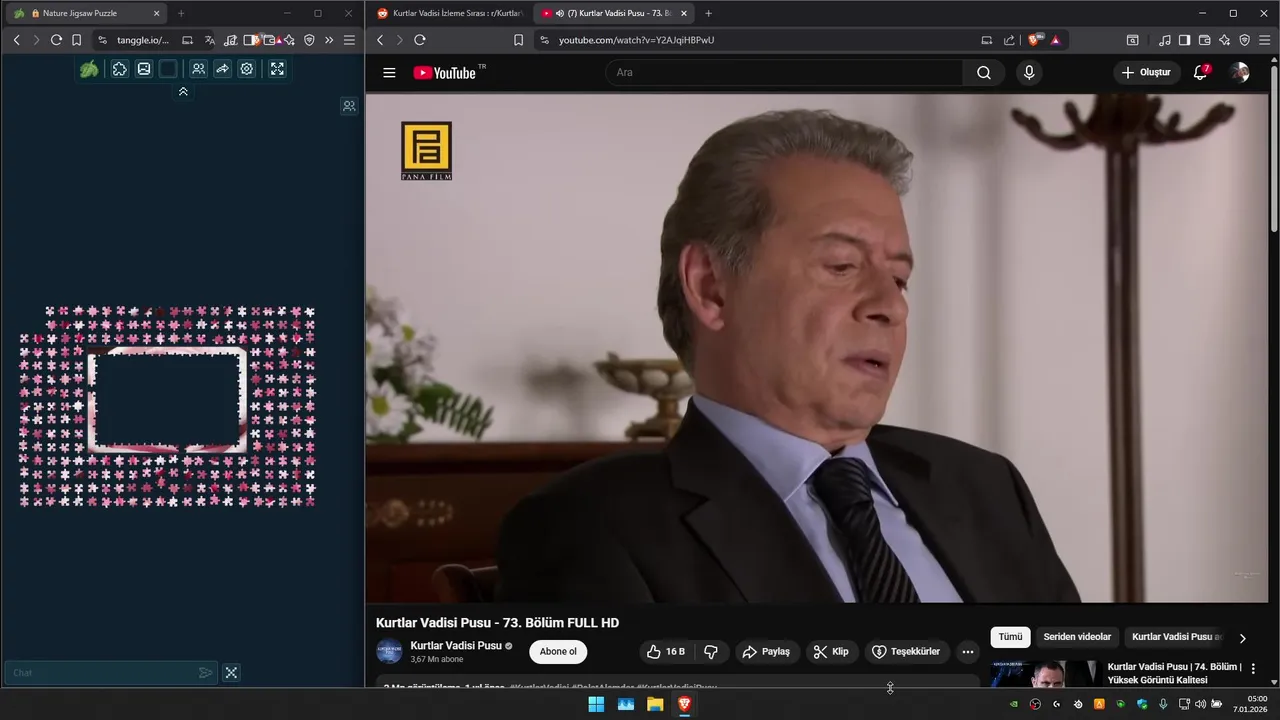Go back in the YouTube browser window

tap(380, 40)
